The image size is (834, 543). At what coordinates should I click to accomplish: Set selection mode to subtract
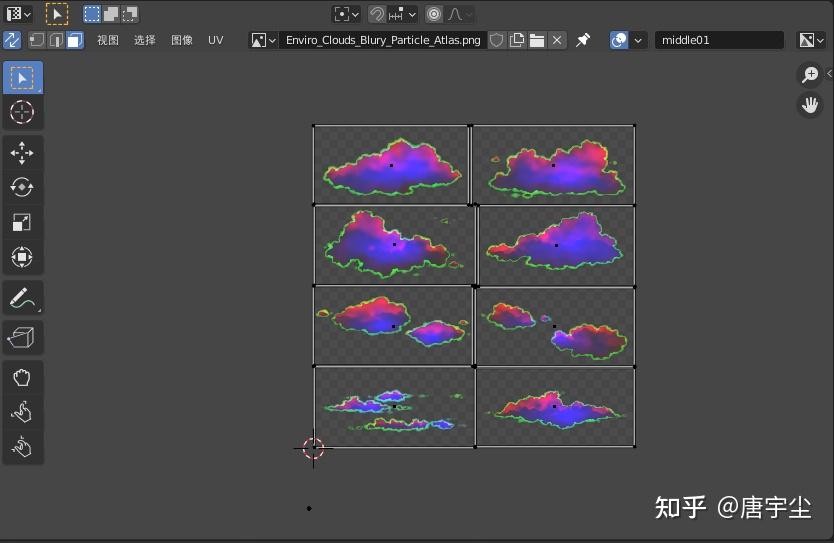click(x=130, y=14)
